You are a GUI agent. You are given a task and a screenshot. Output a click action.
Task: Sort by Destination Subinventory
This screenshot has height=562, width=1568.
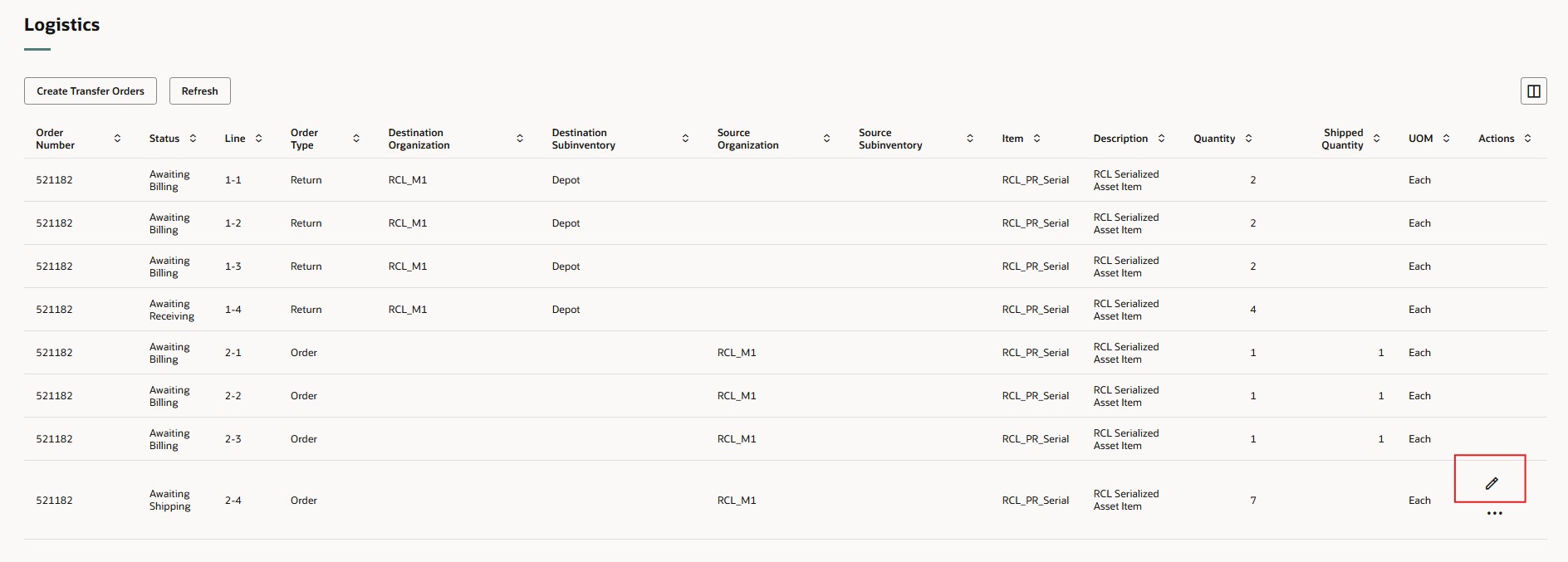[x=685, y=139]
